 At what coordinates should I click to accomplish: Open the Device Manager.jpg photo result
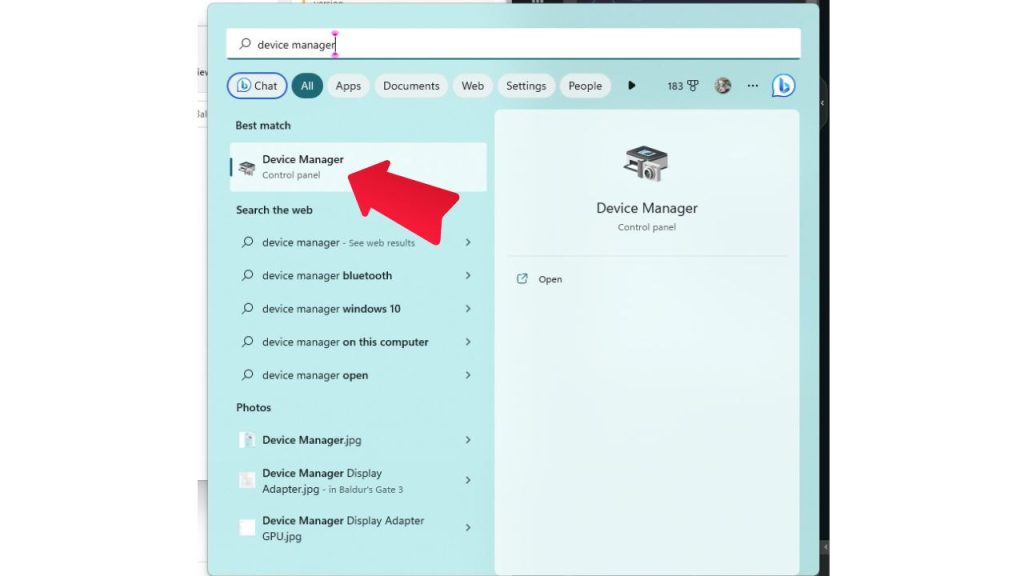[357, 440]
